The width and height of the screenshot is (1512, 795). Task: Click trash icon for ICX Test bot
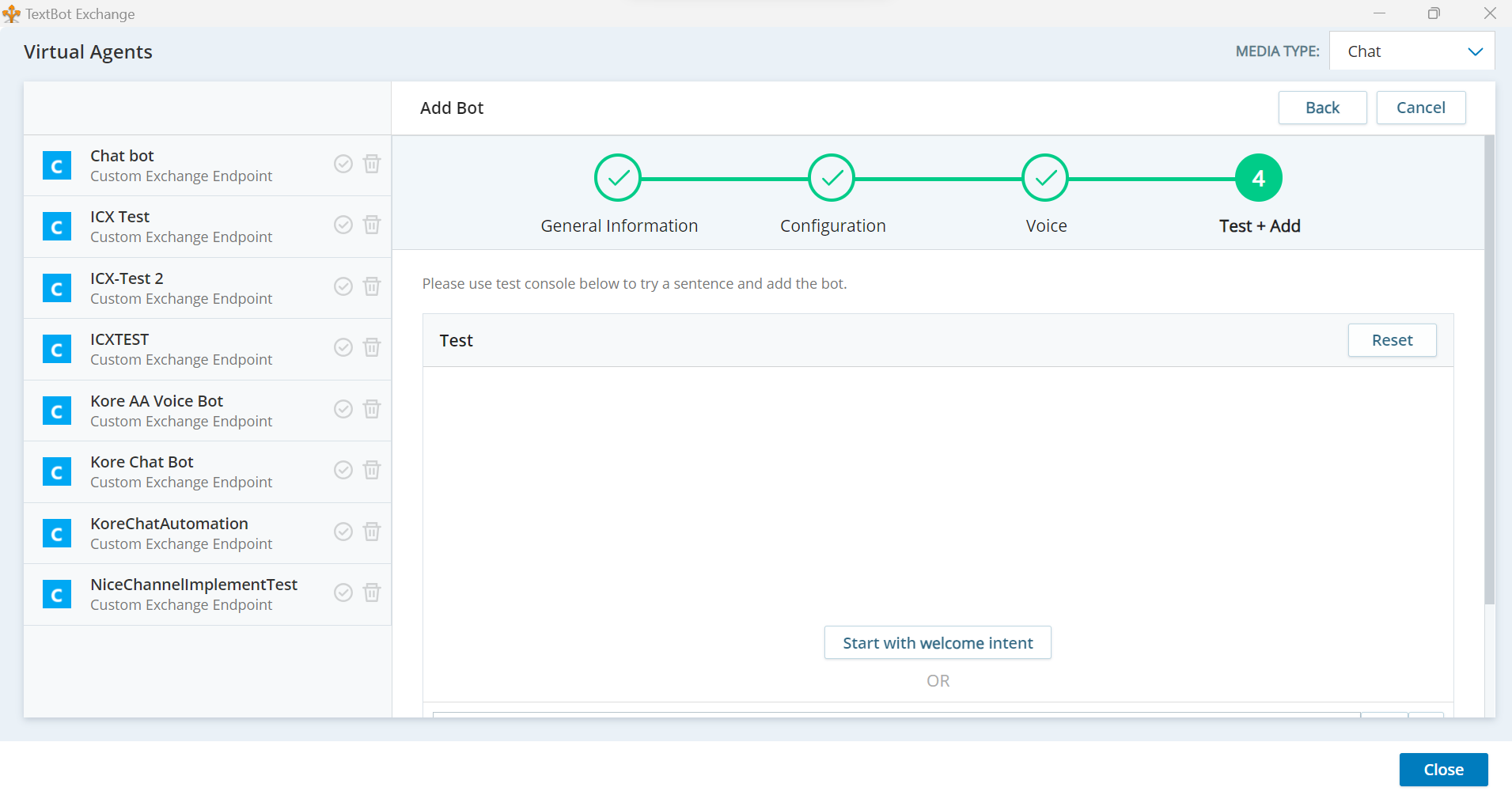pos(372,225)
